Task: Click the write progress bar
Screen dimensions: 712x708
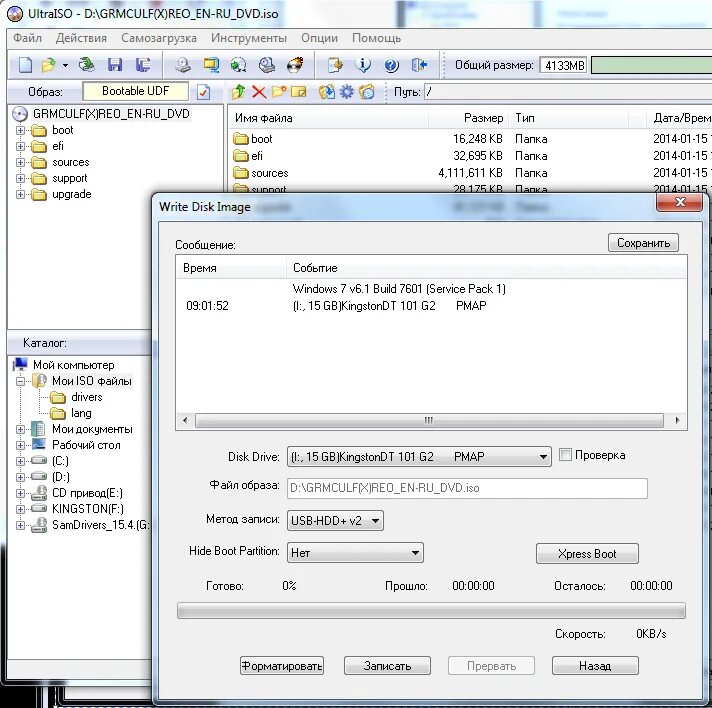Action: (x=431, y=611)
